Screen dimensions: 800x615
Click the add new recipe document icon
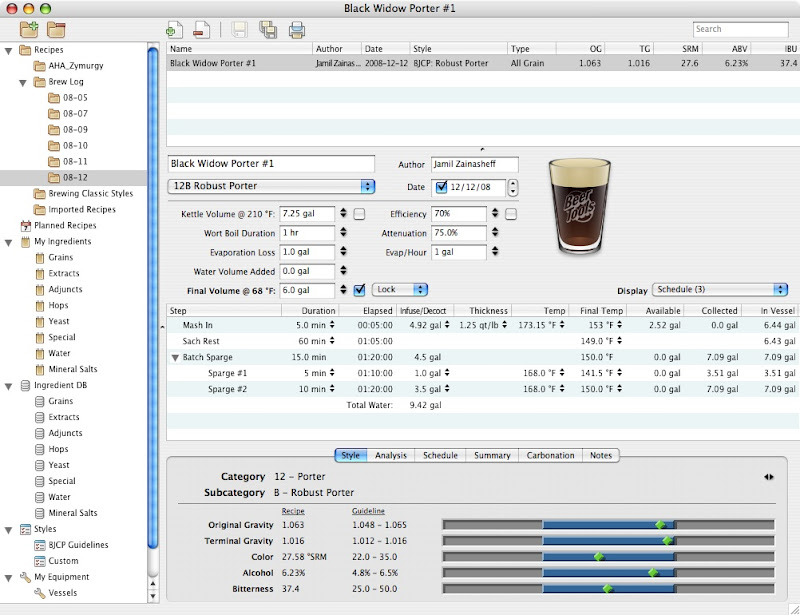tap(175, 29)
